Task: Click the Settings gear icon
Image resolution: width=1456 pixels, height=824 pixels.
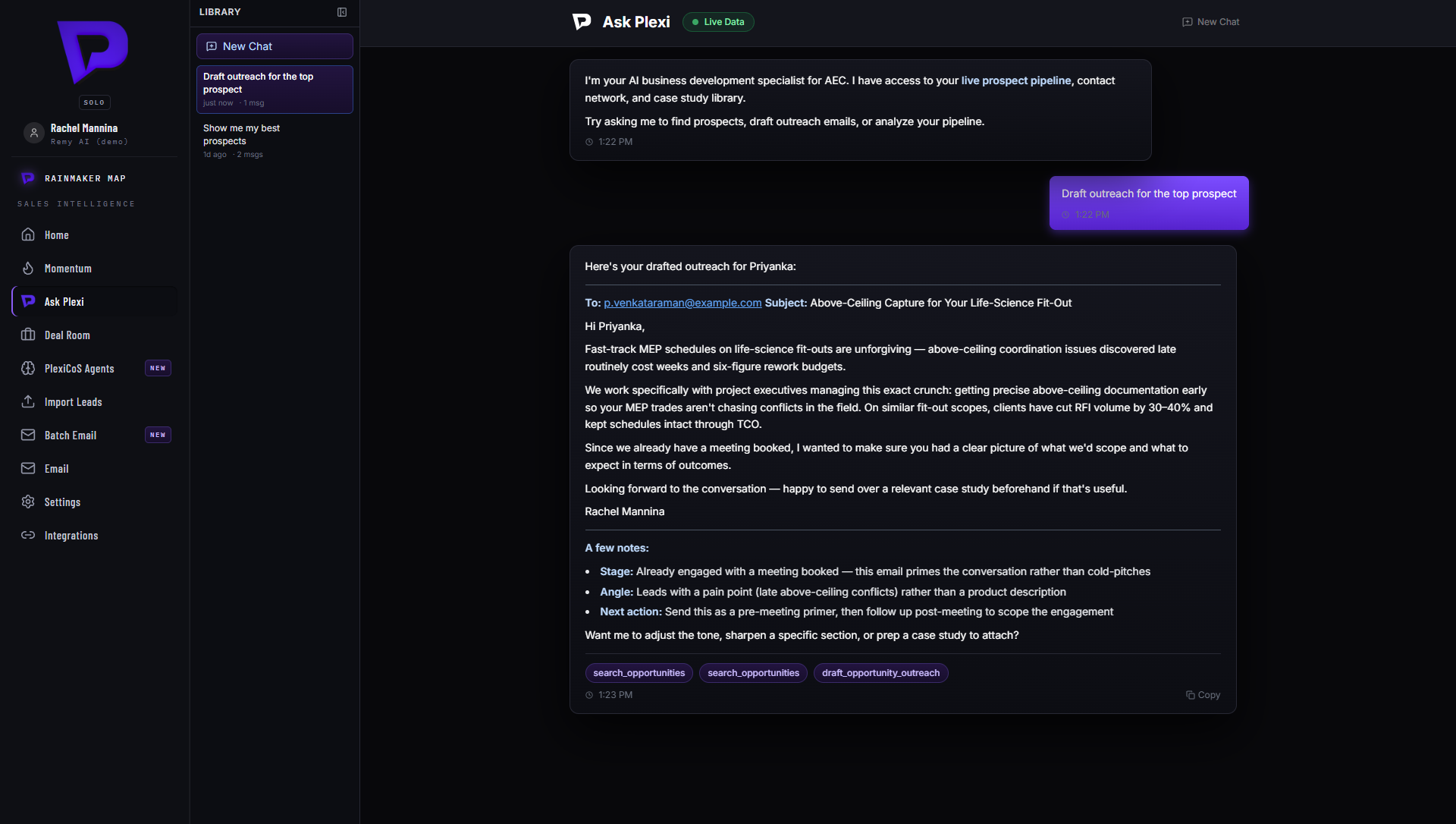Action: click(x=28, y=502)
